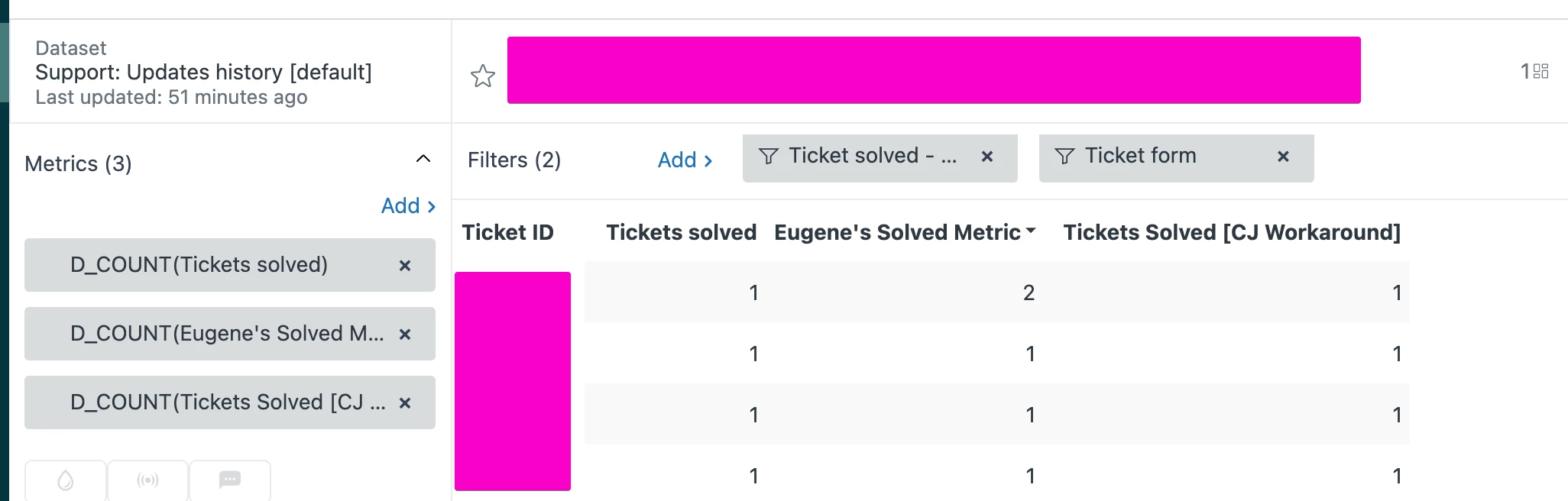Add a new metric
Viewport: 1568px width, 501px height.
(408, 206)
